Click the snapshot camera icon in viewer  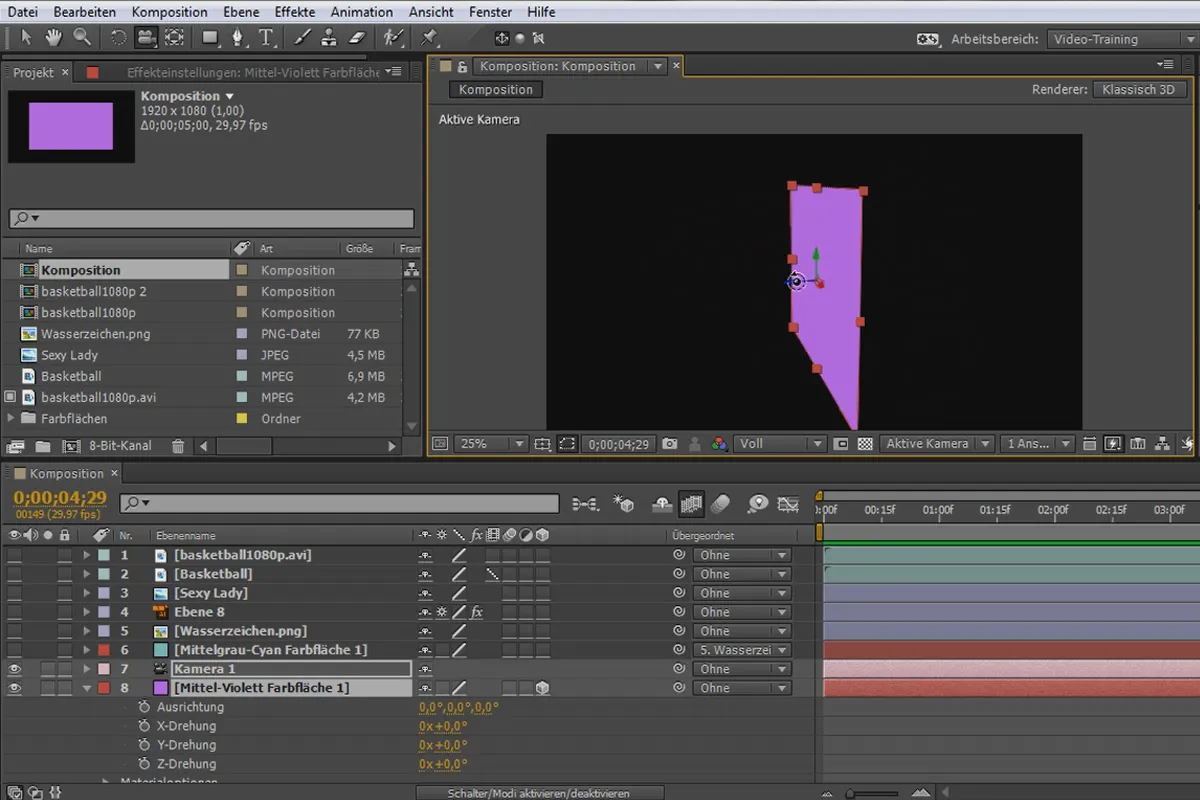tap(670, 444)
